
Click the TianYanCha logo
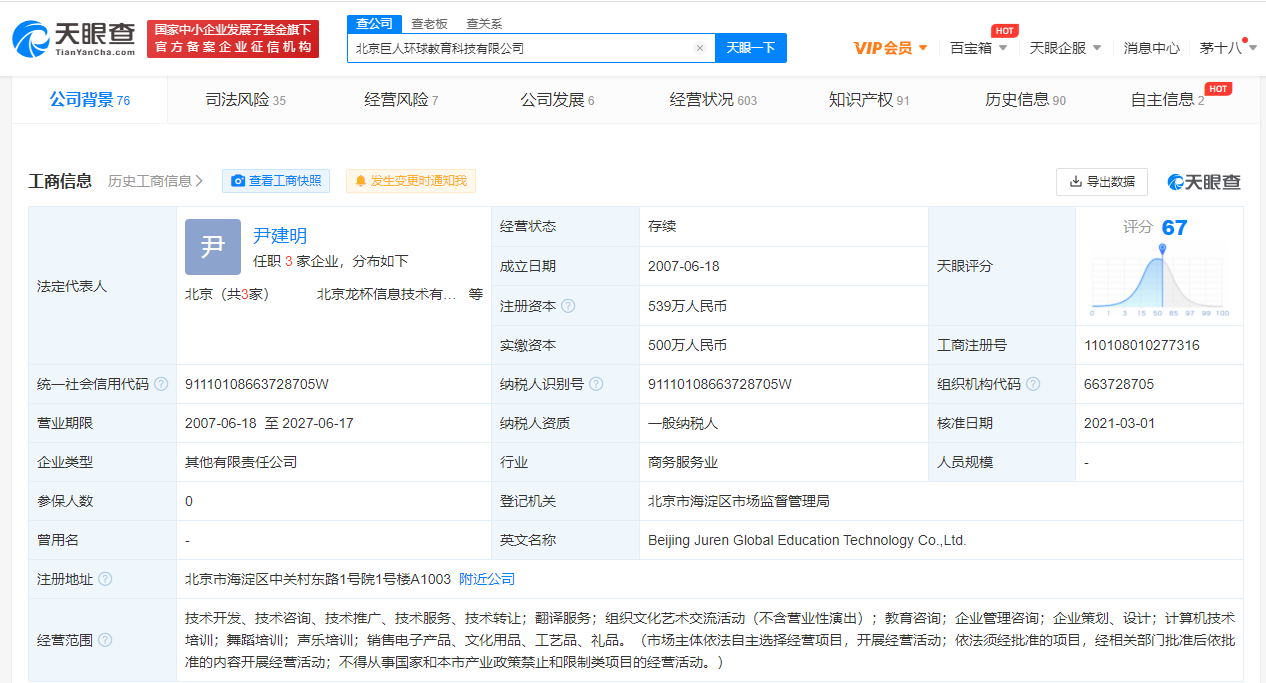coord(74,38)
